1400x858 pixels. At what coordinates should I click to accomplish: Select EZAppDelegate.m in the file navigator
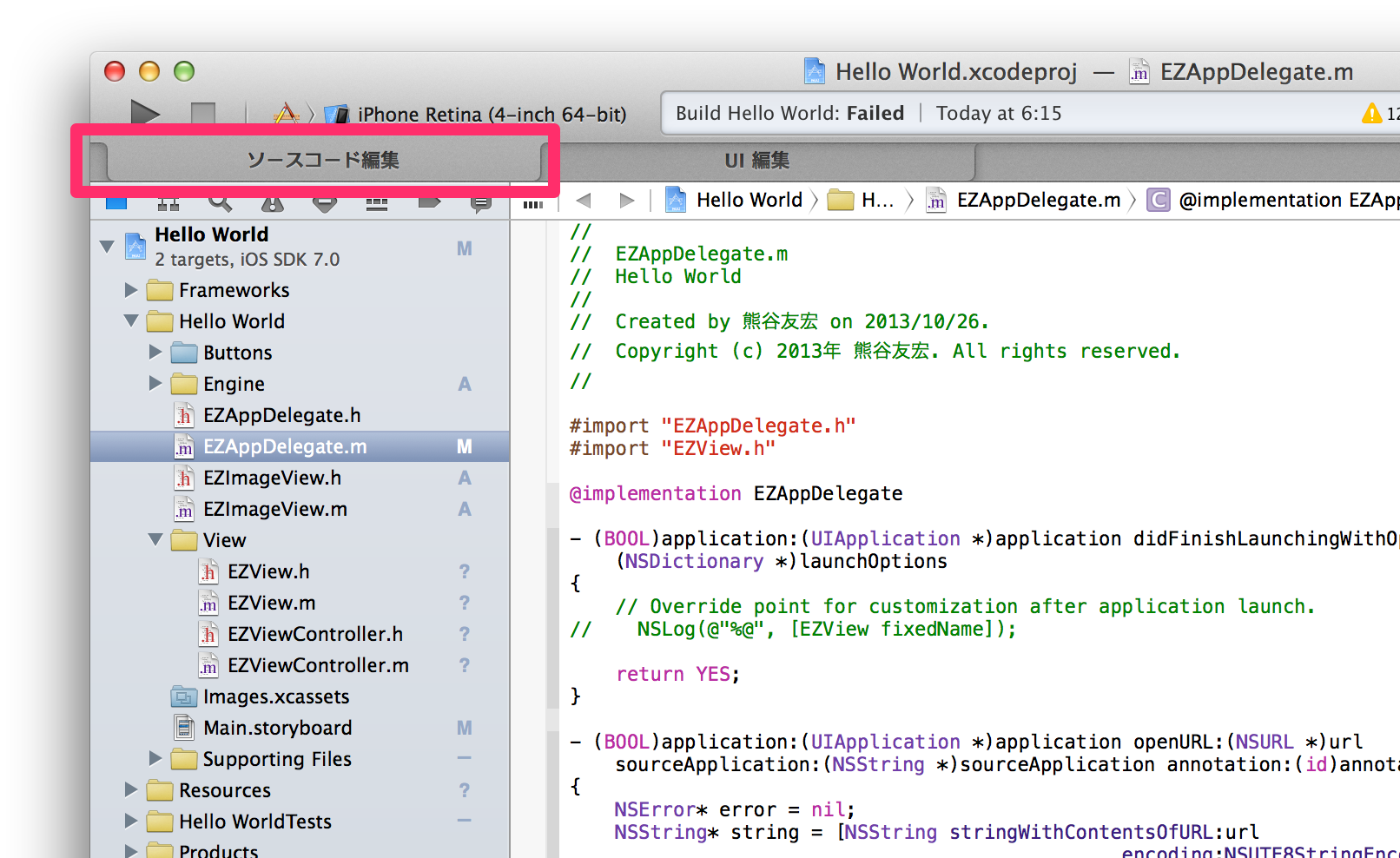tap(300, 446)
